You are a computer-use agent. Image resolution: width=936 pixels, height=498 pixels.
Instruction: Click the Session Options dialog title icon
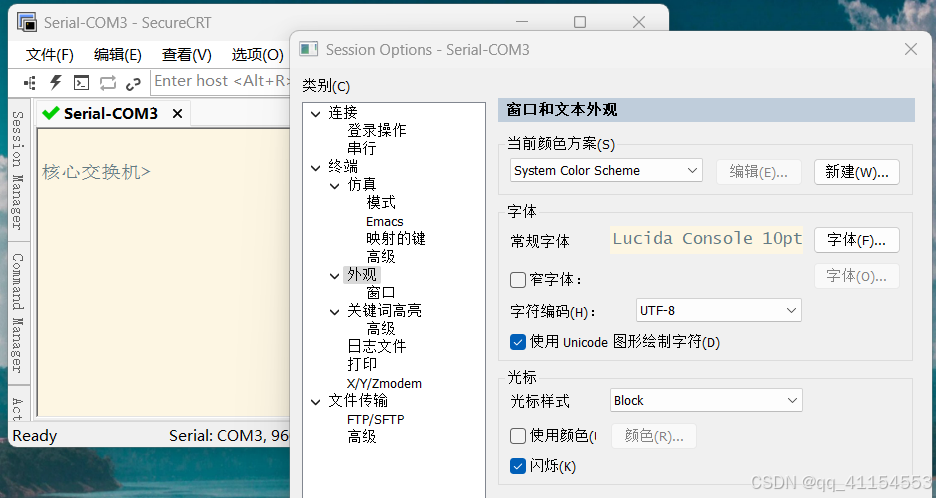click(x=309, y=49)
